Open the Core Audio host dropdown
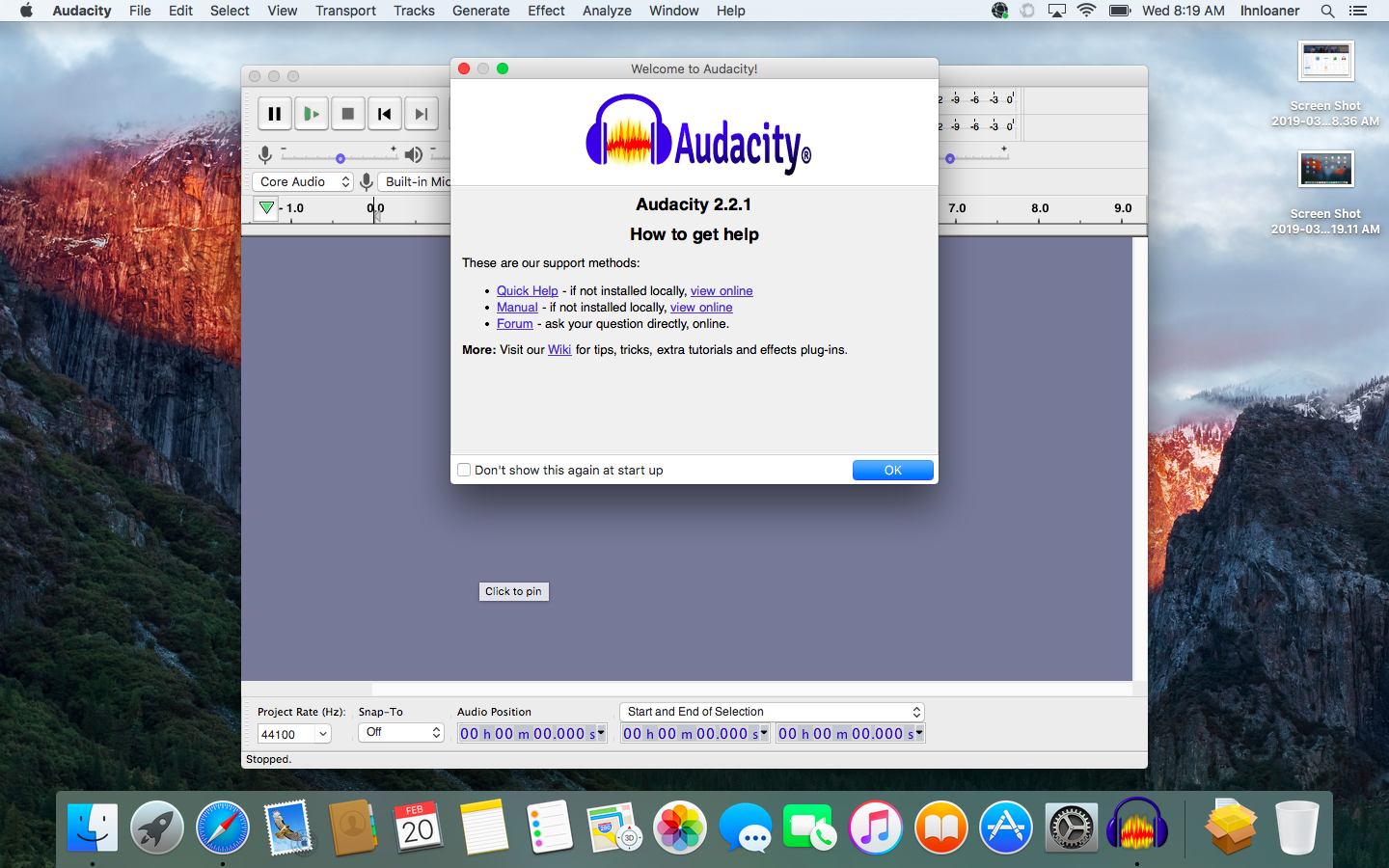 303,181
